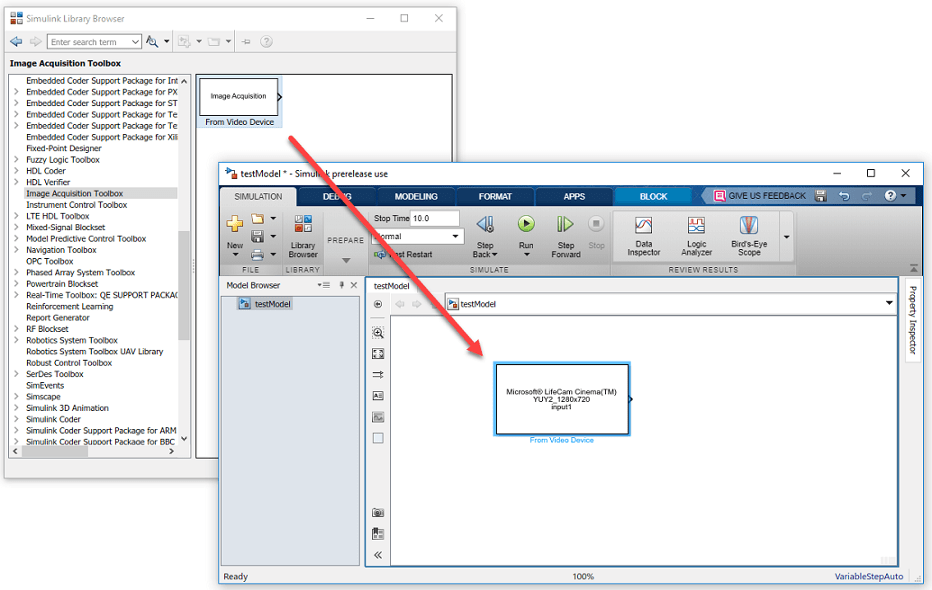Click the VariableStepAuto solver link

click(868, 576)
